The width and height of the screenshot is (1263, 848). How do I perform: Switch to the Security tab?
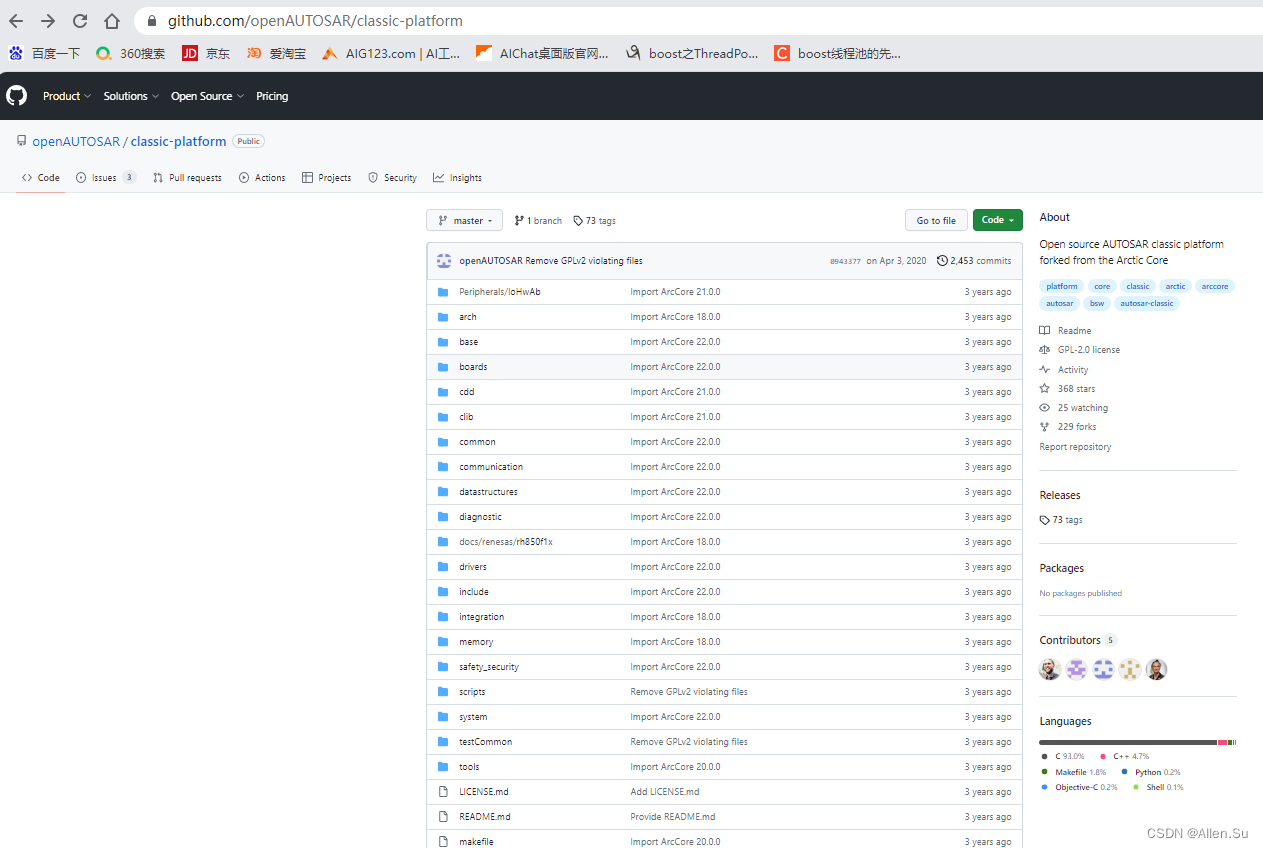(x=392, y=178)
